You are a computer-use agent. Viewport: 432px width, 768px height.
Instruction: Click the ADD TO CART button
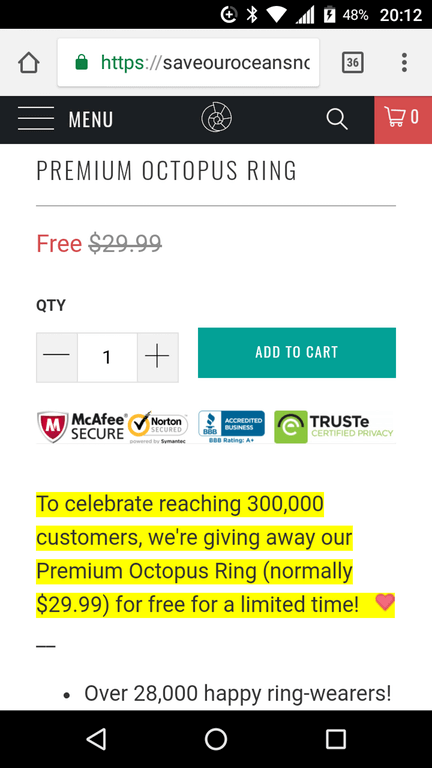tap(297, 353)
